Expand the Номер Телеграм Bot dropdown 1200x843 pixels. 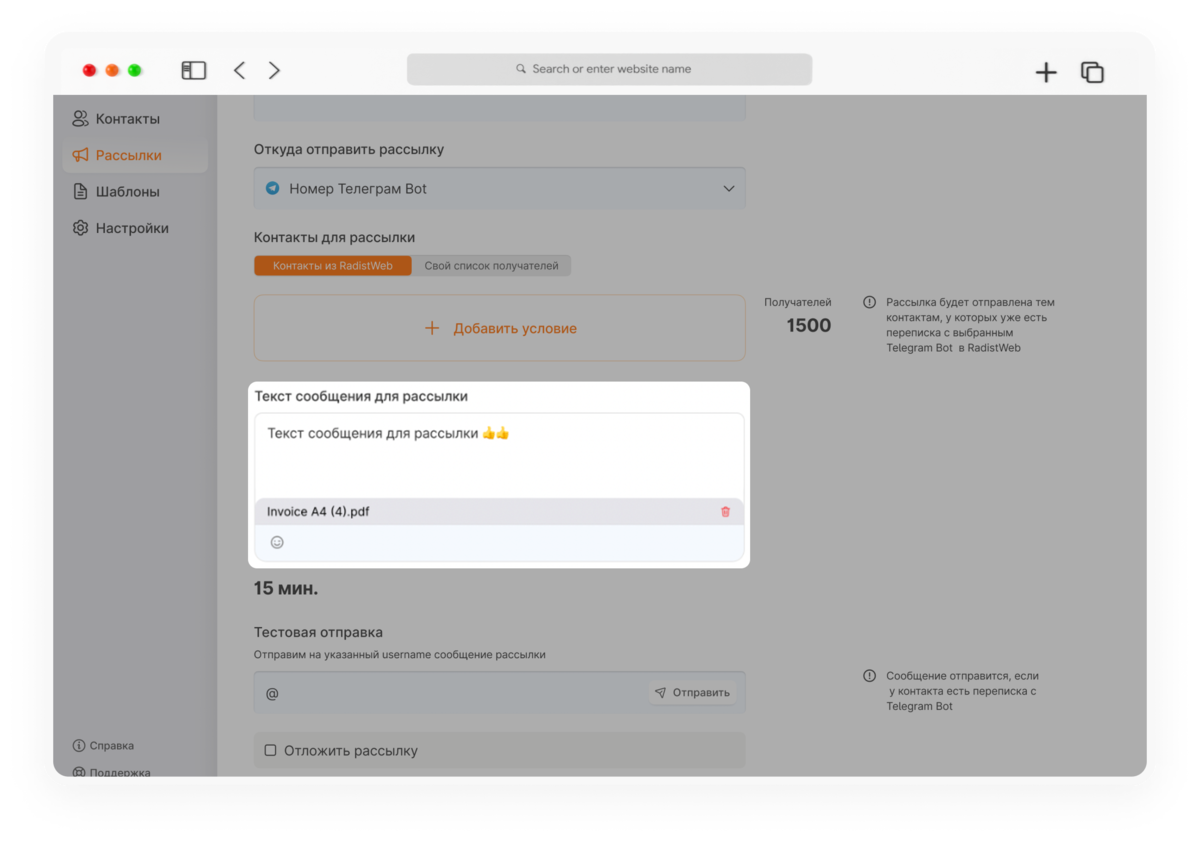[x=499, y=188]
